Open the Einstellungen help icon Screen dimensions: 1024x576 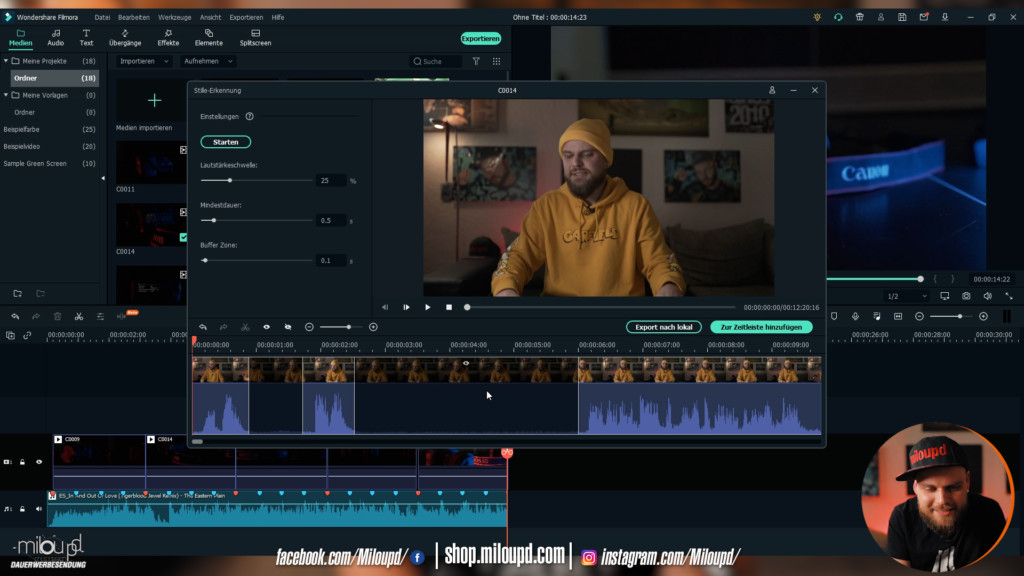249,116
